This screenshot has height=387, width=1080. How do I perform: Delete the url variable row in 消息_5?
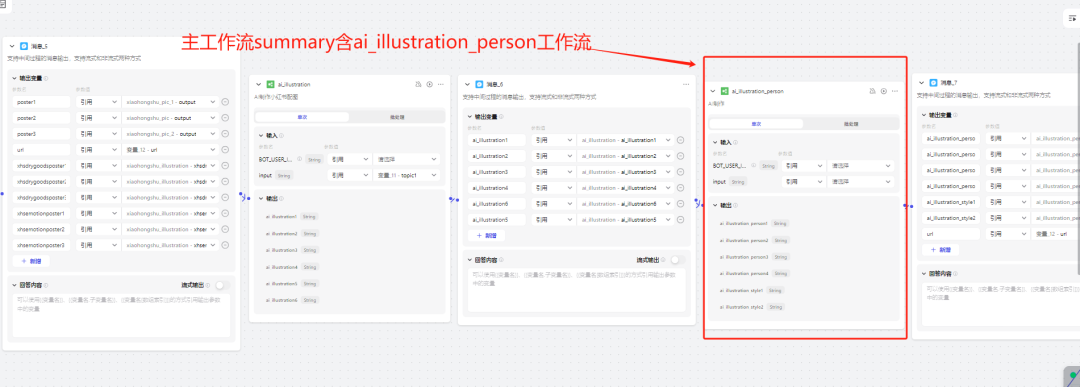(x=225, y=149)
